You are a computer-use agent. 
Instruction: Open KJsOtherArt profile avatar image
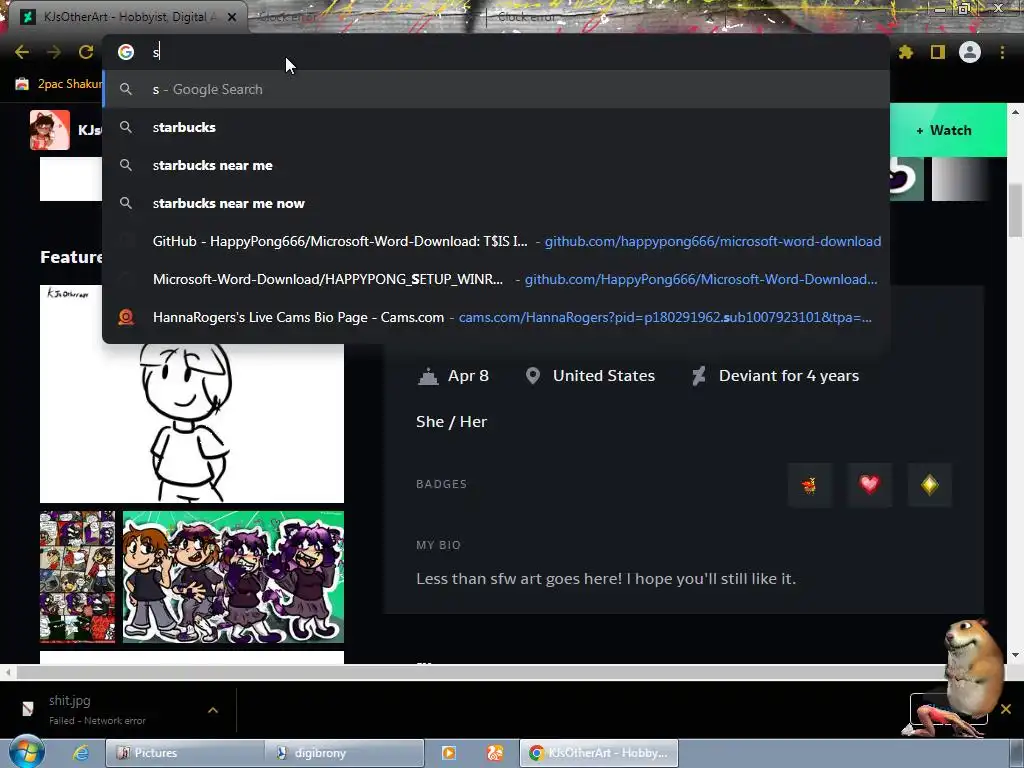click(x=50, y=130)
